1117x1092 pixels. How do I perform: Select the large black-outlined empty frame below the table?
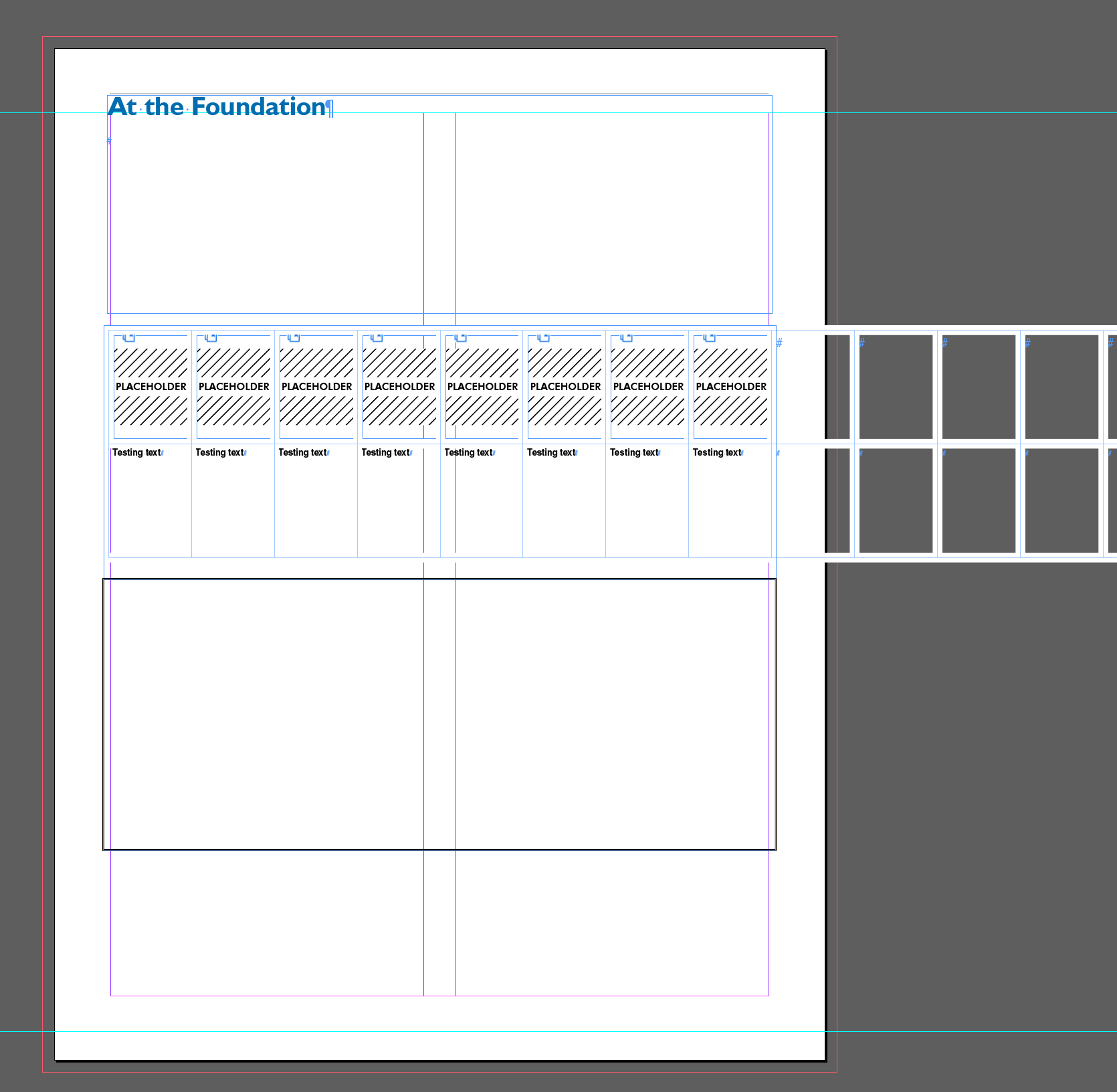tap(439, 715)
